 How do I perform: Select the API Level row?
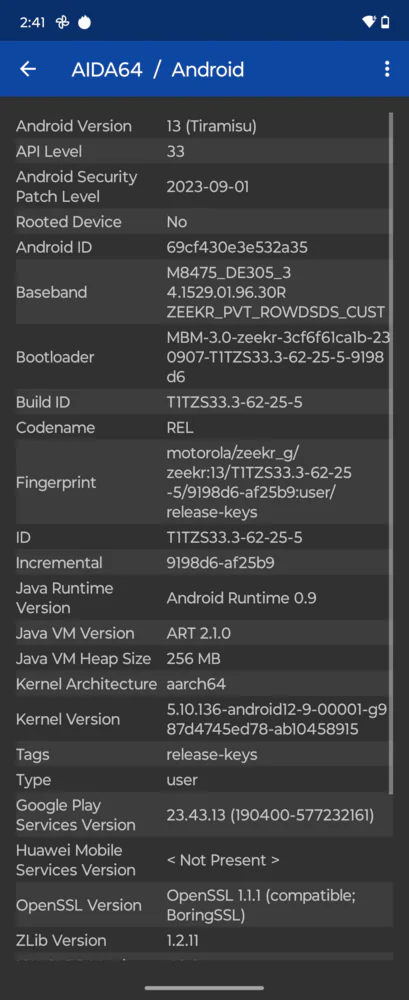(201, 151)
